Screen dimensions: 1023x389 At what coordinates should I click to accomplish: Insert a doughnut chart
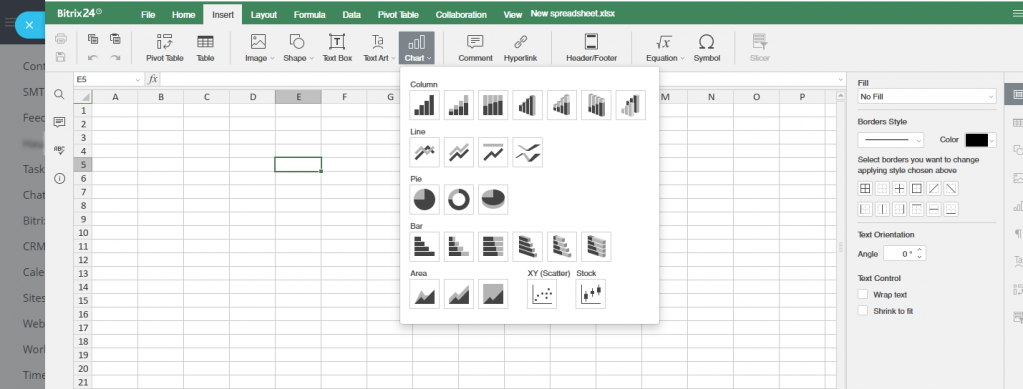(459, 199)
